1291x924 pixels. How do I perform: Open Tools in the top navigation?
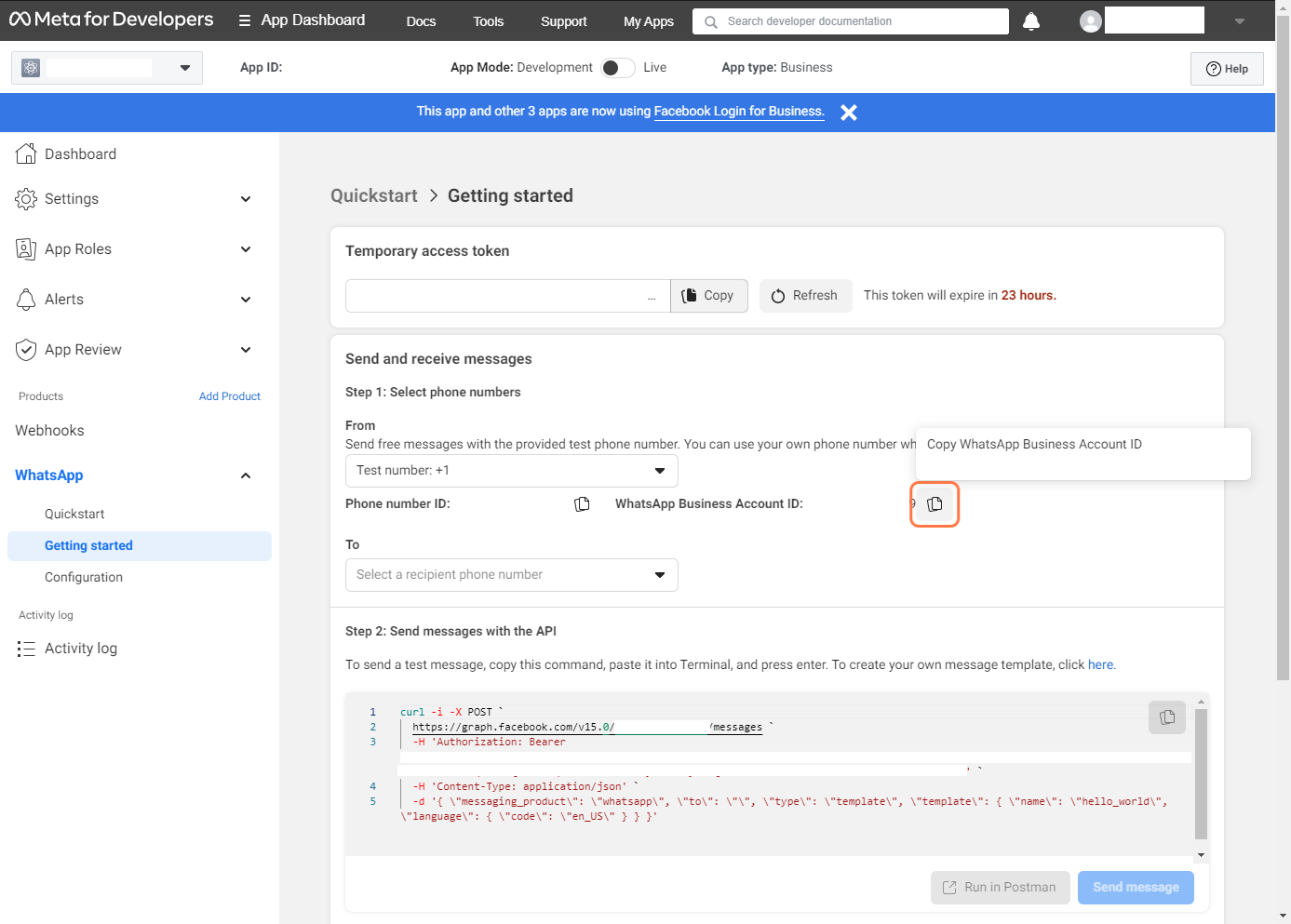pyautogui.click(x=488, y=21)
